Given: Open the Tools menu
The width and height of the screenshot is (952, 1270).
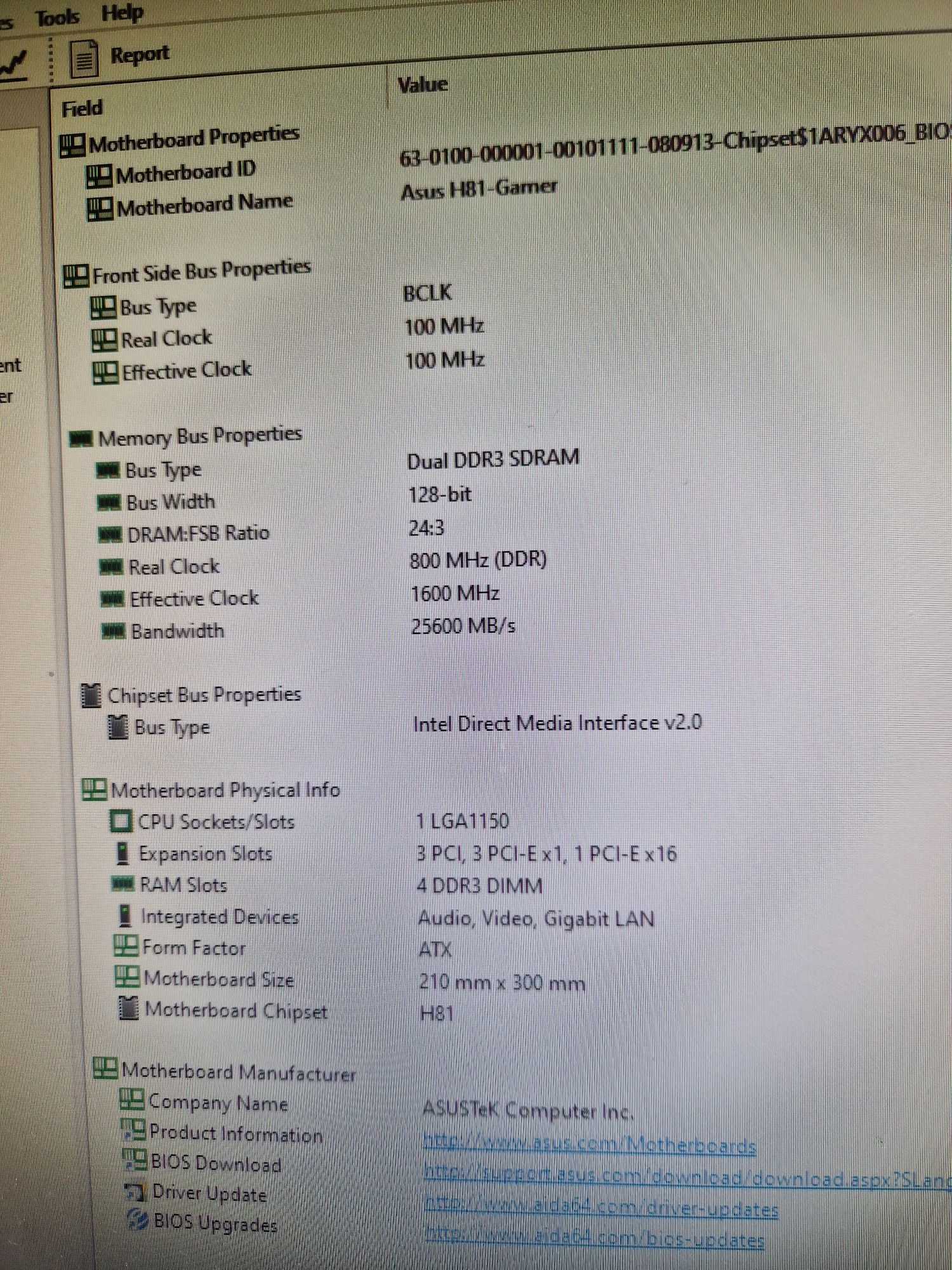Looking at the screenshot, I should 57,17.
